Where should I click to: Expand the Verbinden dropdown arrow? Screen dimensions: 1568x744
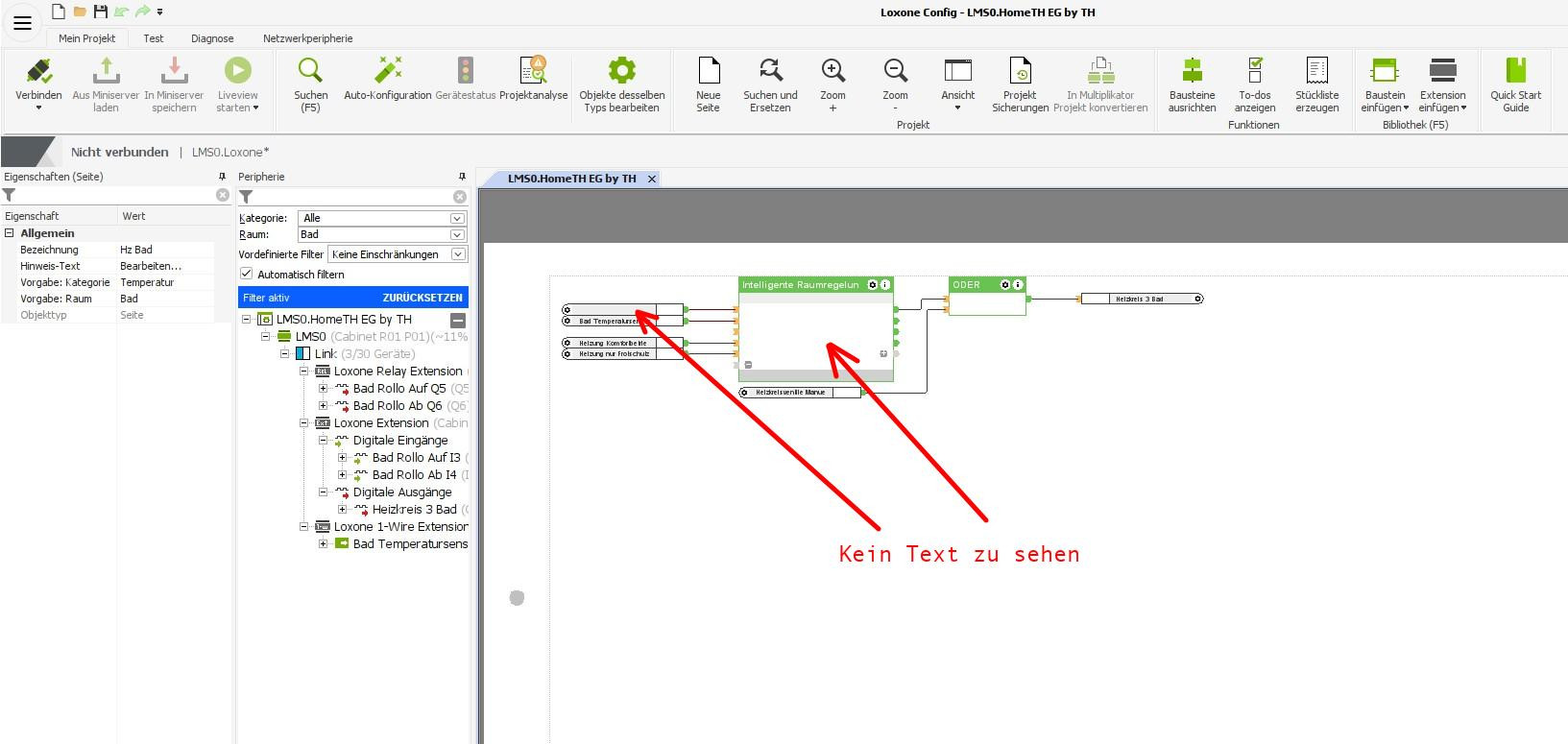(x=38, y=108)
